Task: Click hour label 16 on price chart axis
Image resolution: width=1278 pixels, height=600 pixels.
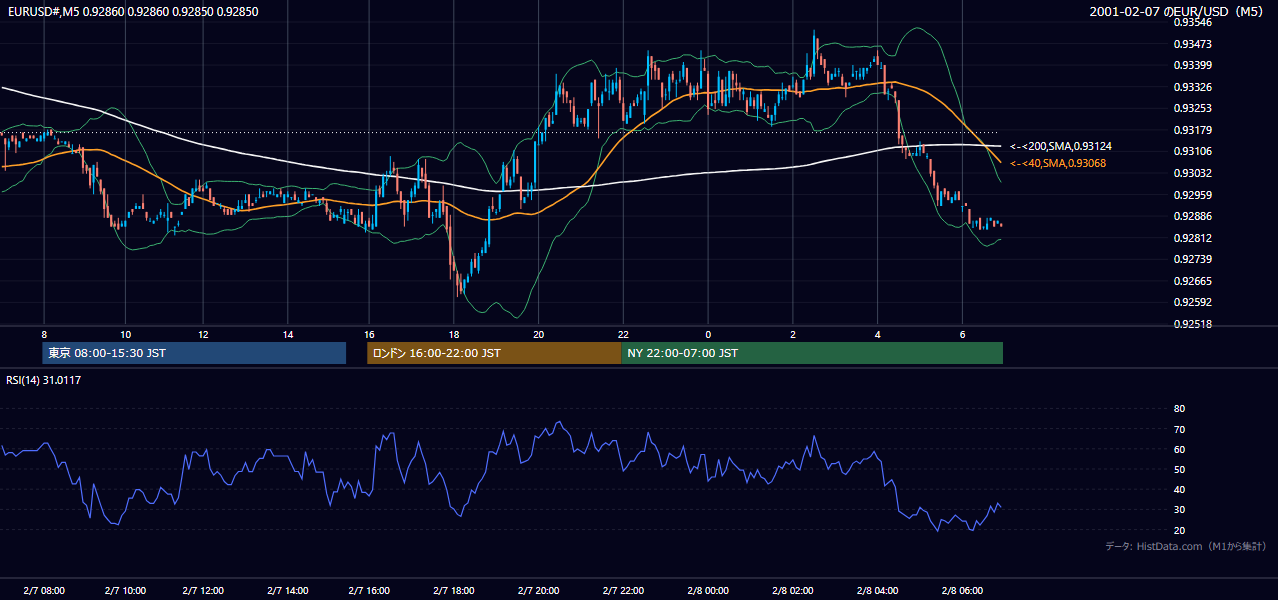Action: pyautogui.click(x=369, y=334)
